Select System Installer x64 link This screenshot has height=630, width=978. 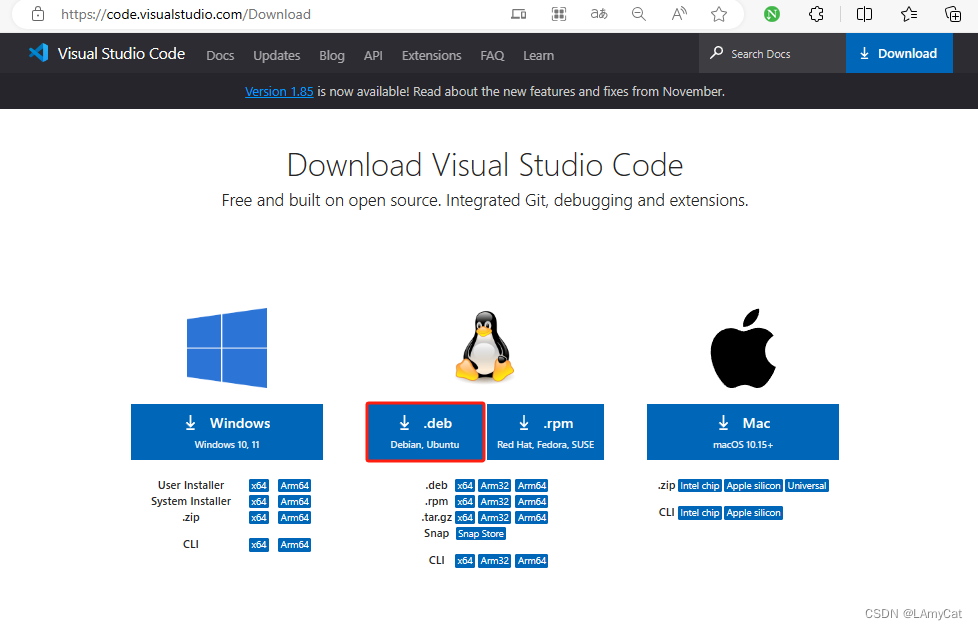tap(258, 502)
